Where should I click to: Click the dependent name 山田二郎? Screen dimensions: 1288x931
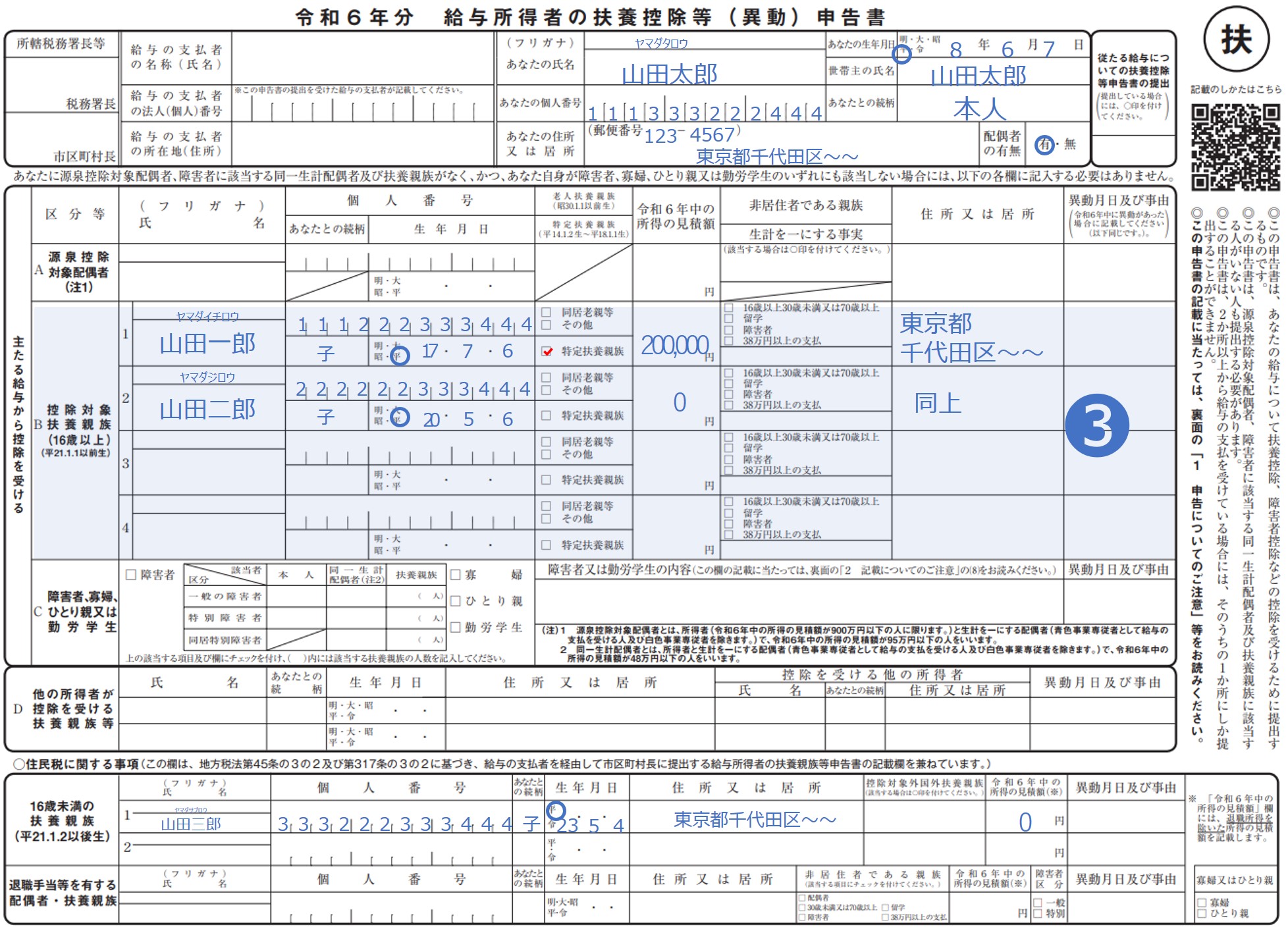coord(207,410)
